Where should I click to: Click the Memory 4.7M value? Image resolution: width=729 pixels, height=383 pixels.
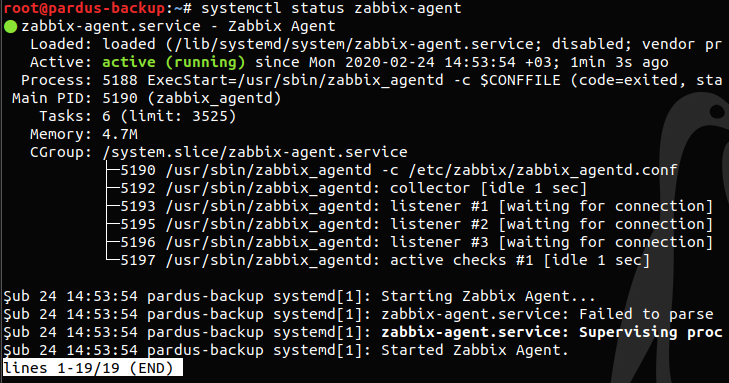(x=120, y=134)
